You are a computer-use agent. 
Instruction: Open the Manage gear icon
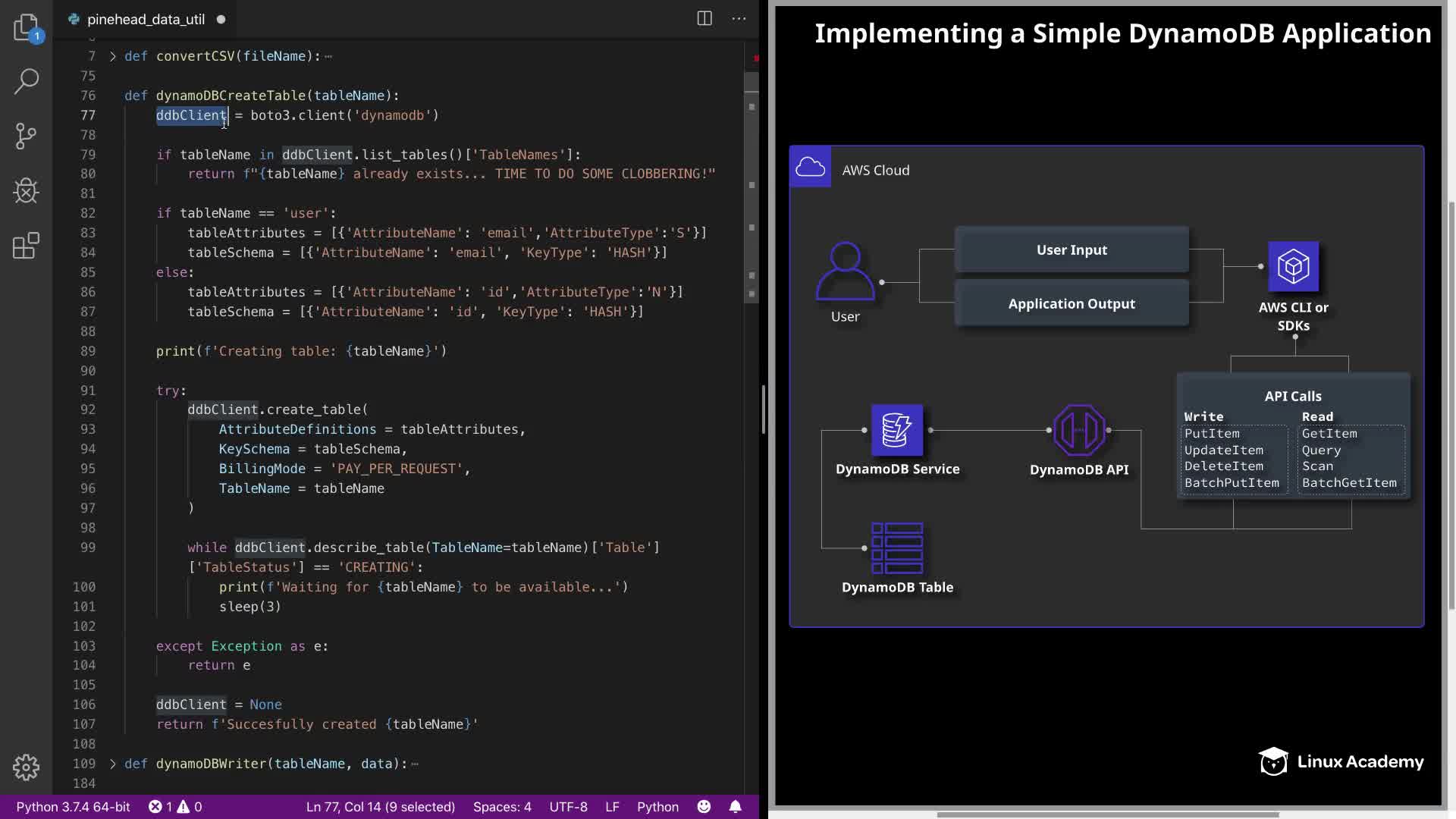pos(26,767)
